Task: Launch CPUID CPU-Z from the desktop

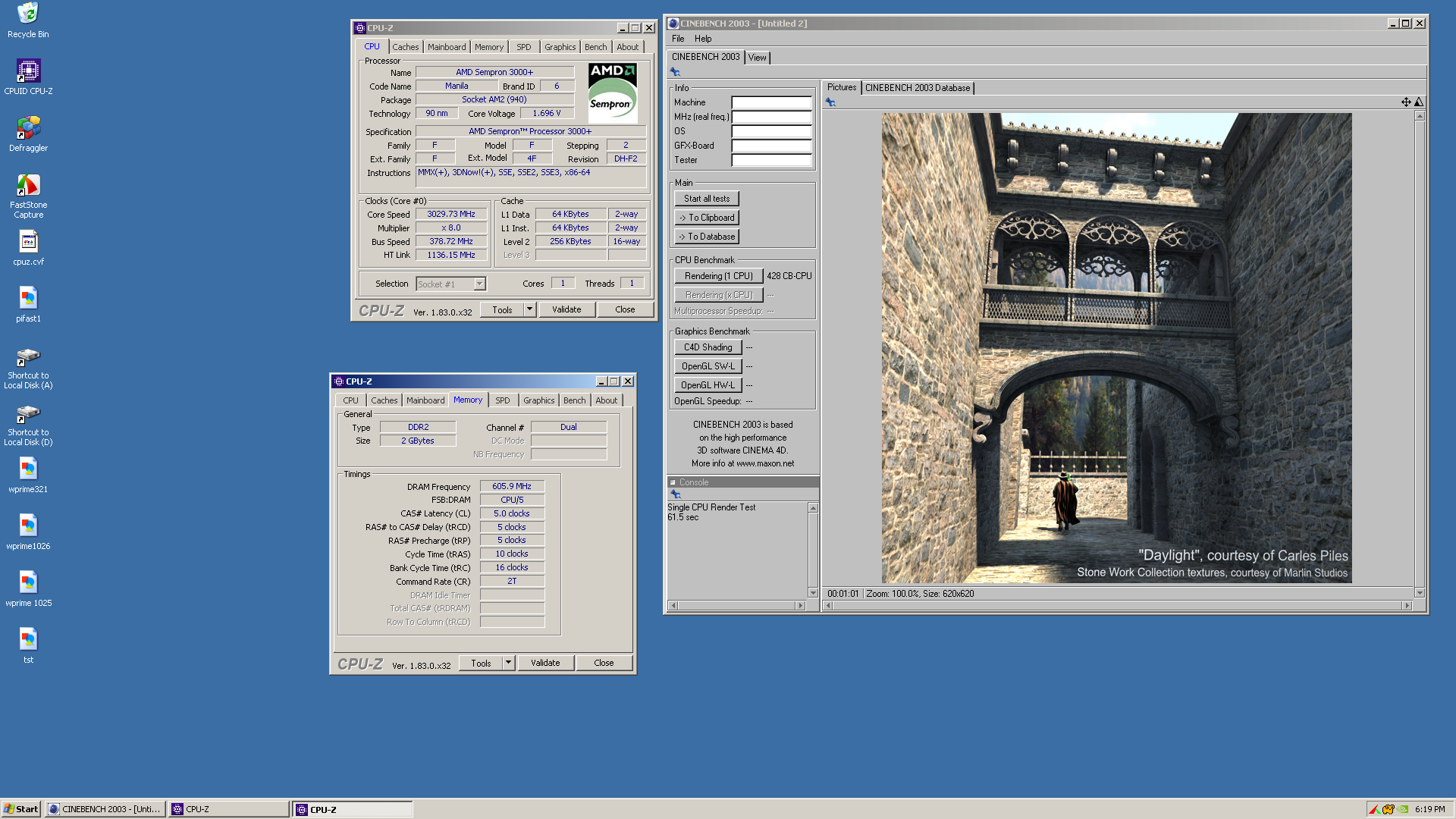Action: (x=28, y=77)
